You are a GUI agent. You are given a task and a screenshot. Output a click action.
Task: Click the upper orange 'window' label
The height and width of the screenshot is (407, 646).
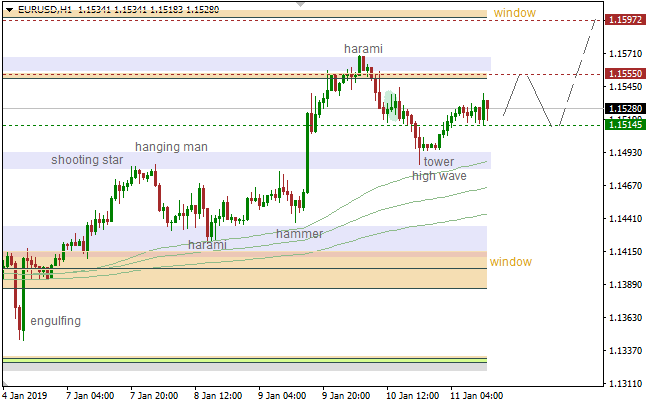pyautogui.click(x=514, y=13)
